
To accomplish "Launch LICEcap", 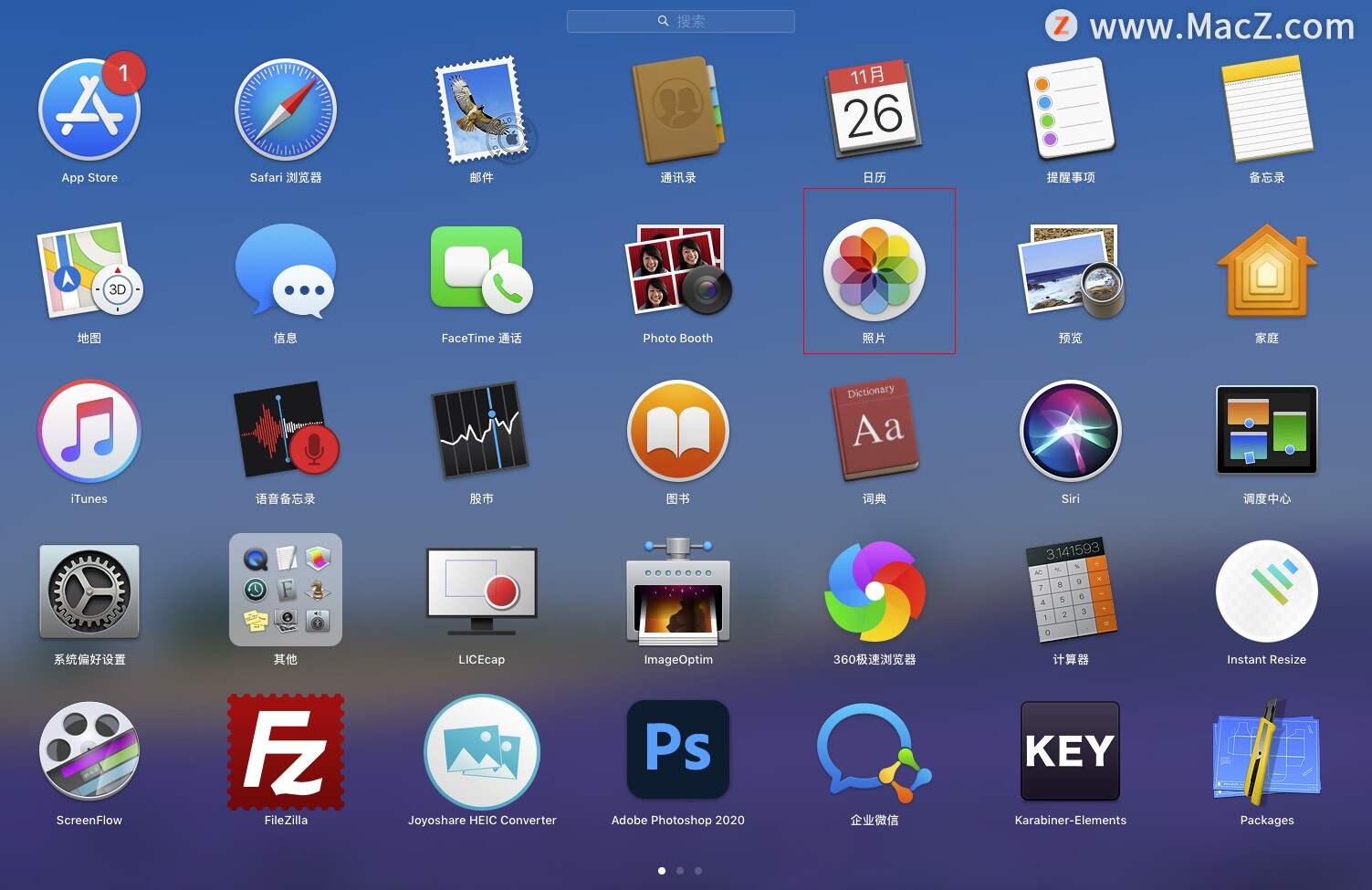I will (482, 592).
